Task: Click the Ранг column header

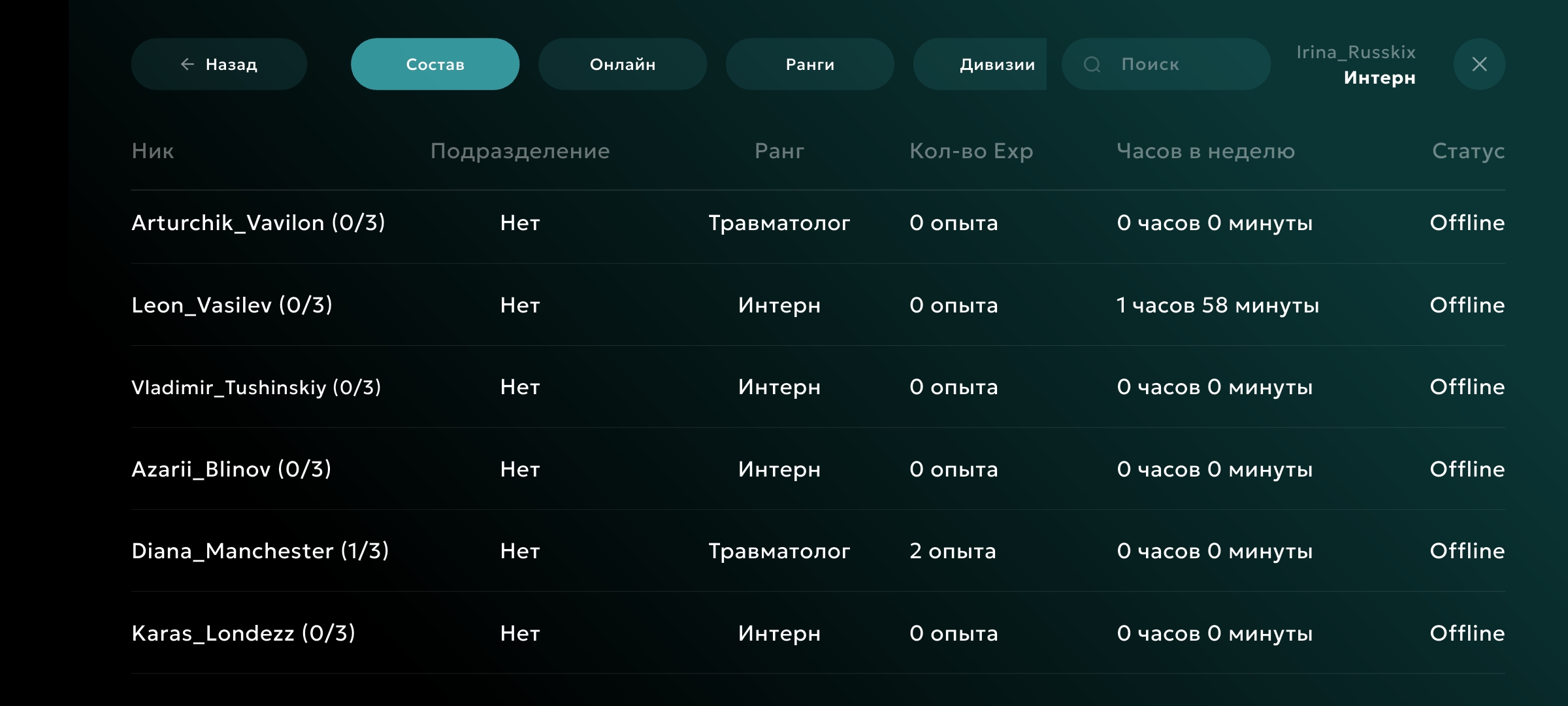Action: [779, 151]
